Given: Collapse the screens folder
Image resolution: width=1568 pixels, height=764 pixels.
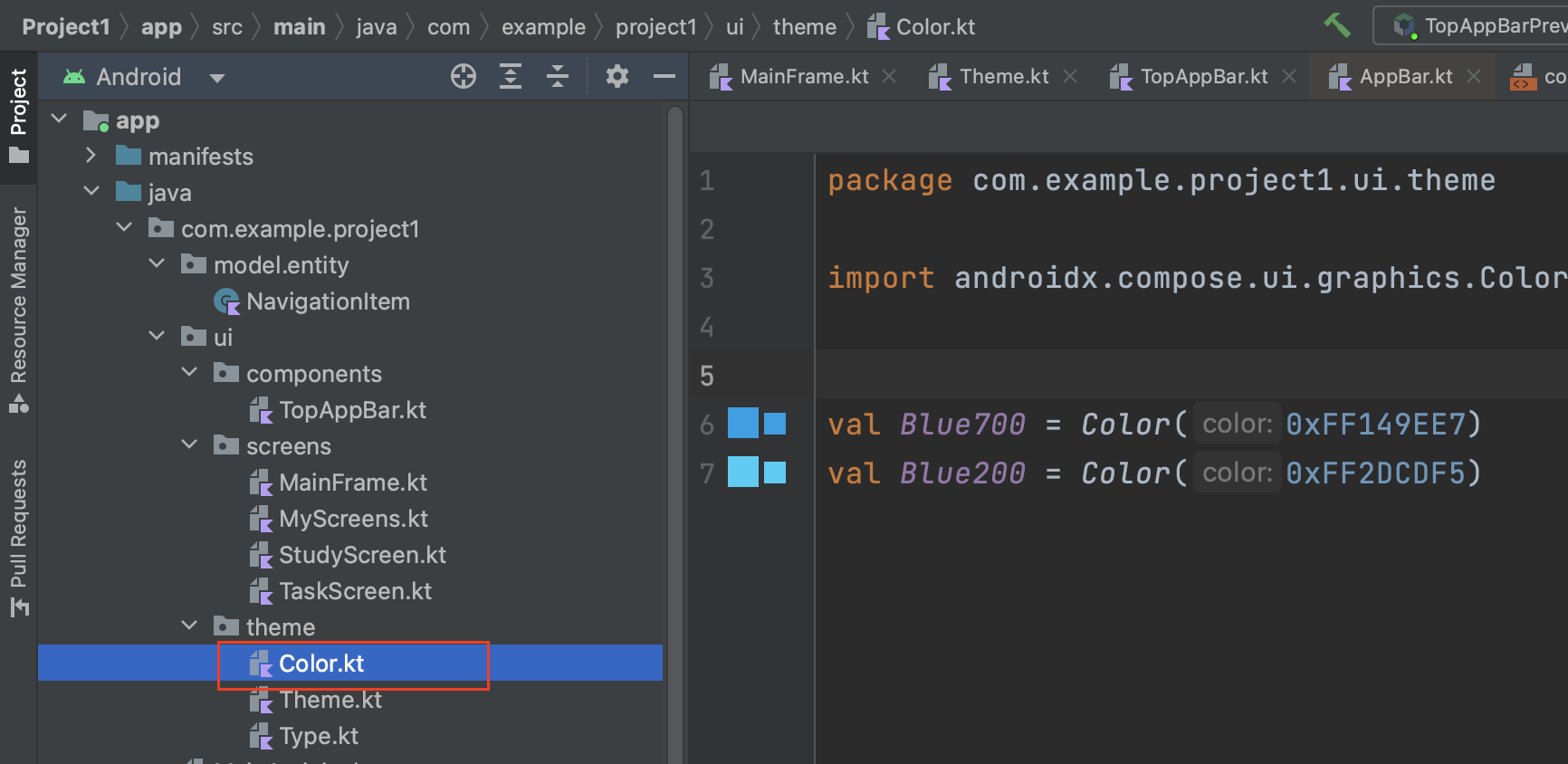Looking at the screenshot, I should [x=189, y=444].
